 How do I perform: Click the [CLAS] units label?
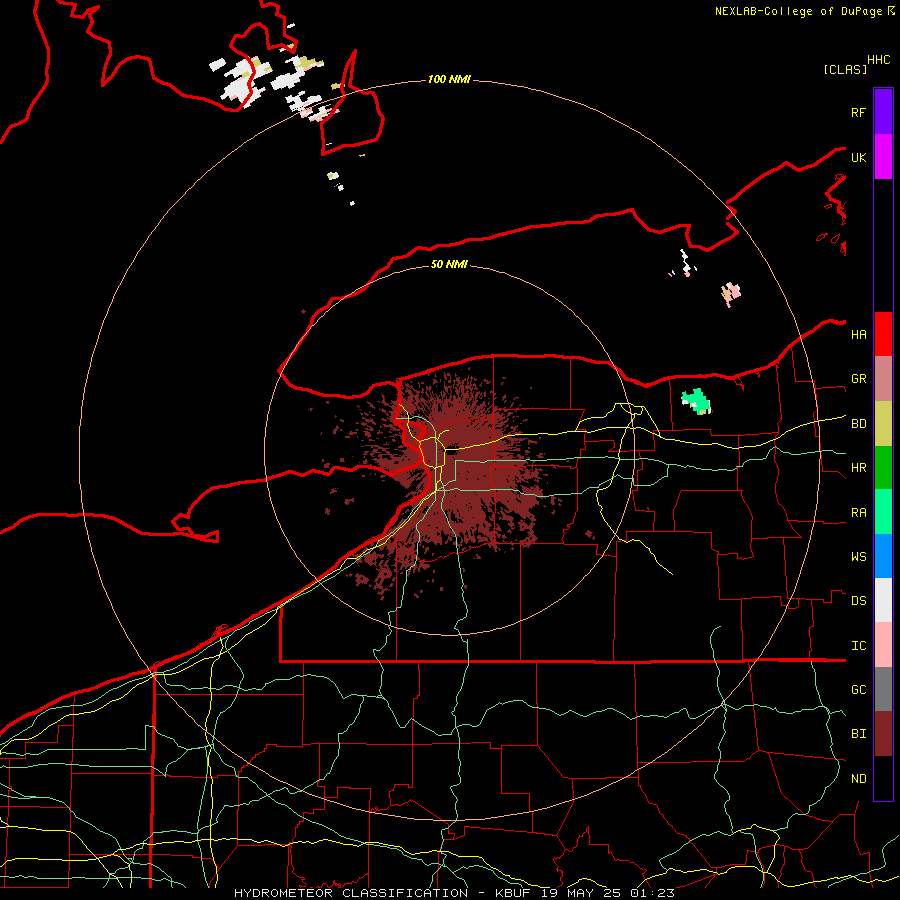tap(845, 69)
